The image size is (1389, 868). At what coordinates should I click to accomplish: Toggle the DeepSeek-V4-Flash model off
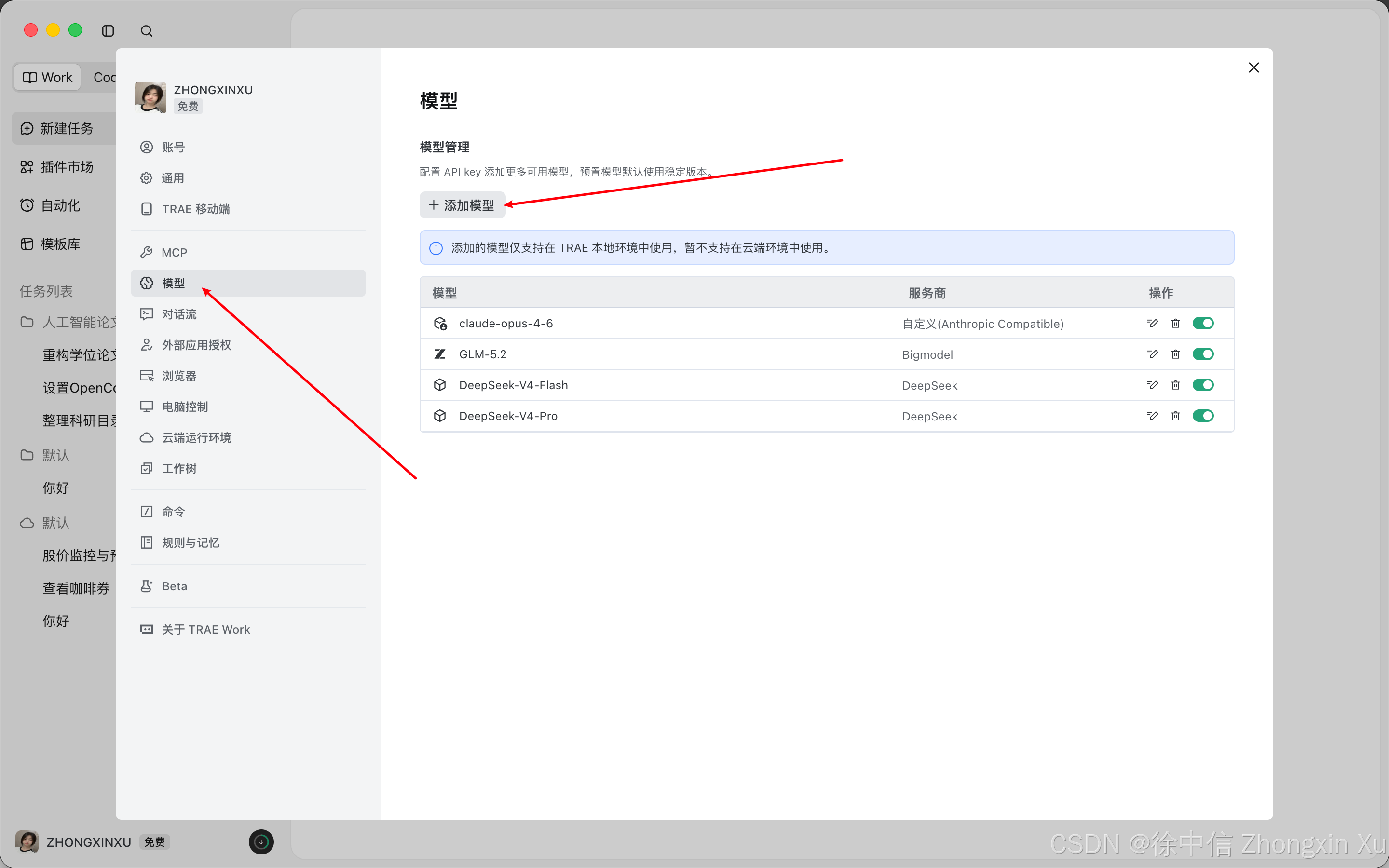click(1203, 385)
